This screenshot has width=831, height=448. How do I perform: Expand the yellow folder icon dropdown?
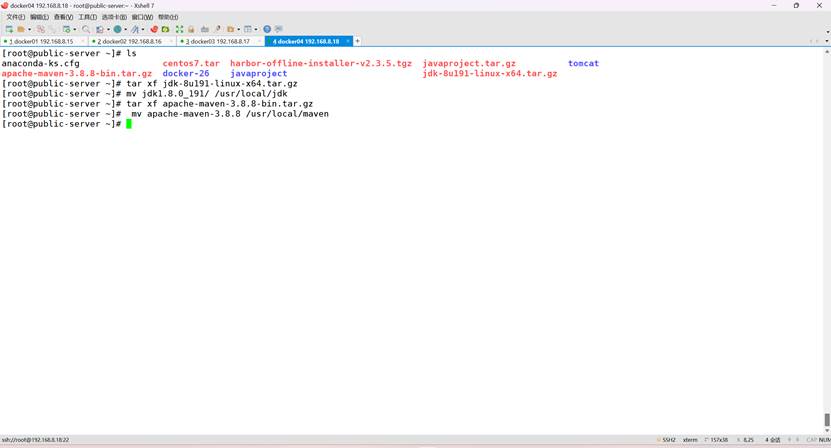239,29
